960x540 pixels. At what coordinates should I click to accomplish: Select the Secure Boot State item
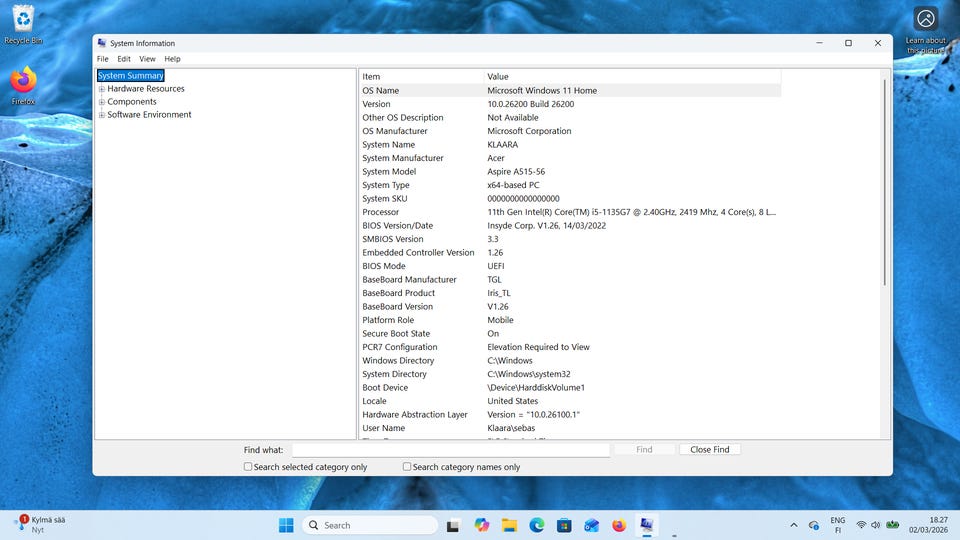pos(396,334)
